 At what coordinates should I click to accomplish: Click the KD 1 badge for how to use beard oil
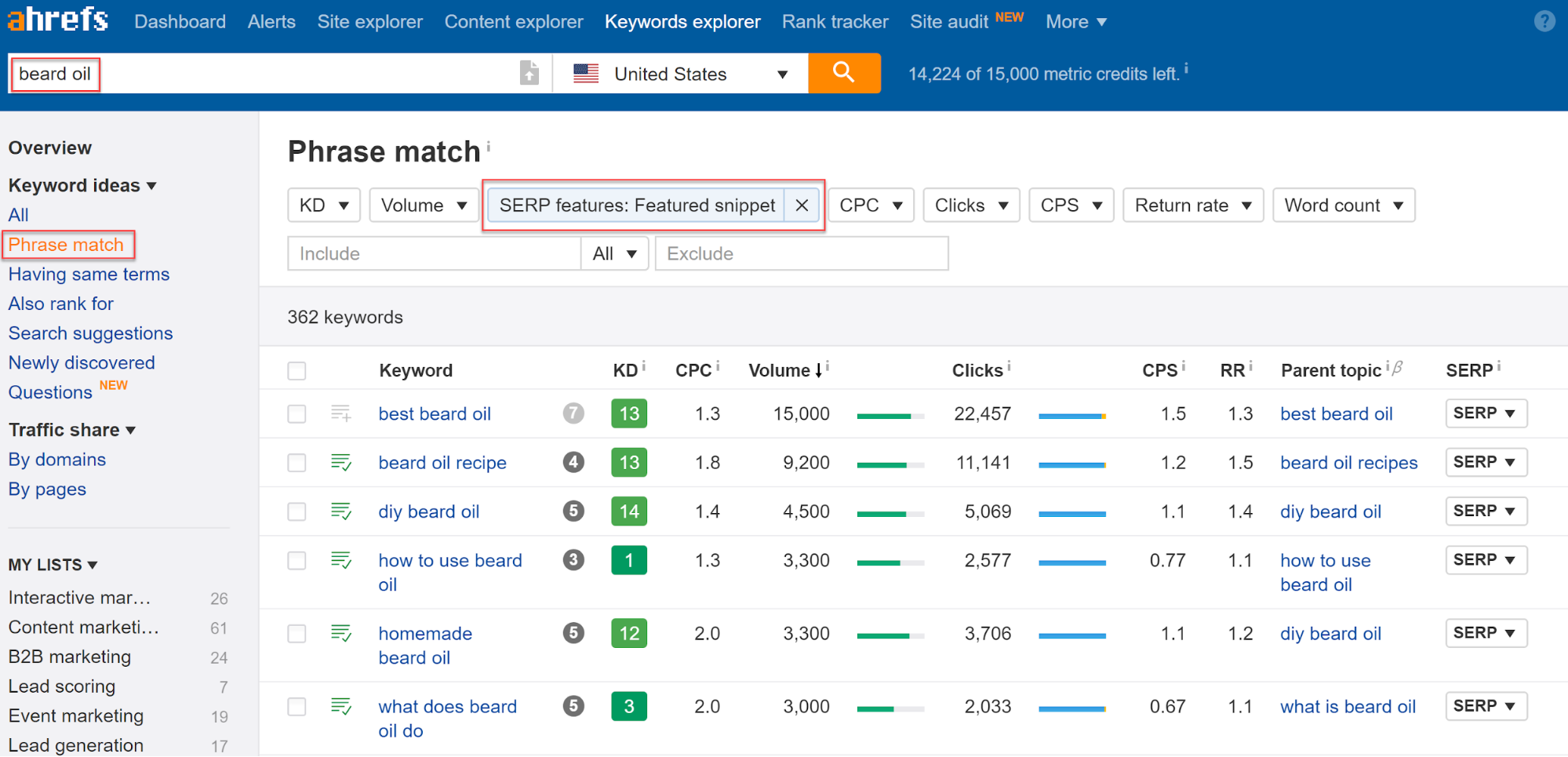click(x=629, y=560)
